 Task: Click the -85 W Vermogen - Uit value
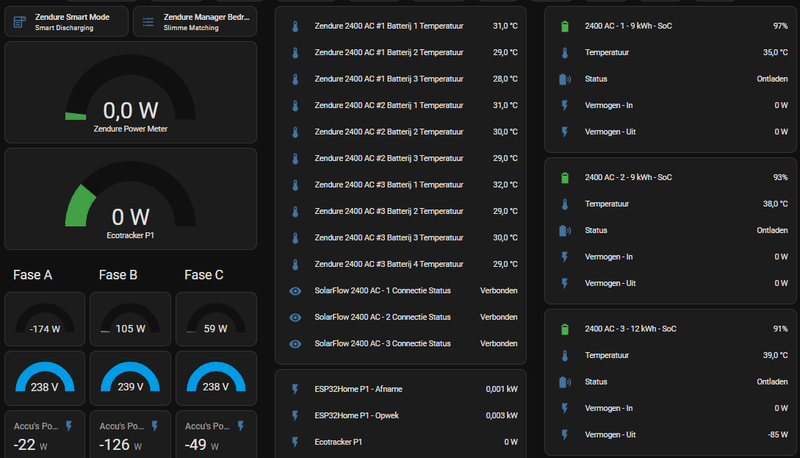pyautogui.click(x=778, y=435)
